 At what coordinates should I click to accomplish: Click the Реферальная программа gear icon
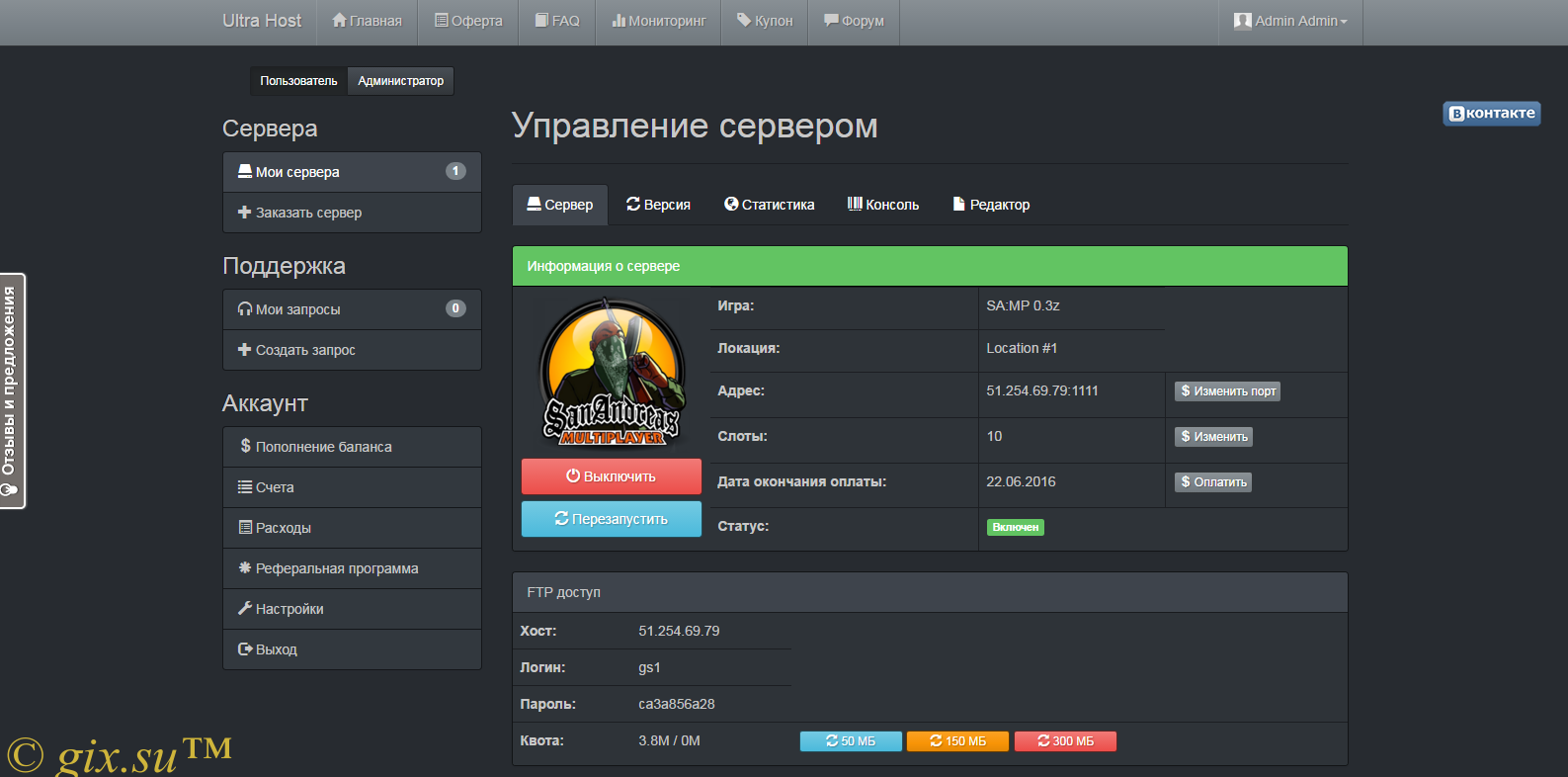245,568
